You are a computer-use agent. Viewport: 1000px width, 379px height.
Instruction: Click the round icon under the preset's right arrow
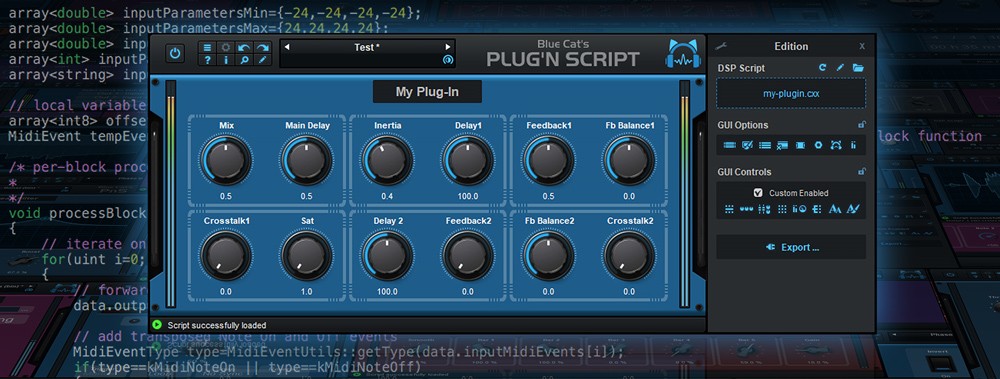tap(448, 60)
